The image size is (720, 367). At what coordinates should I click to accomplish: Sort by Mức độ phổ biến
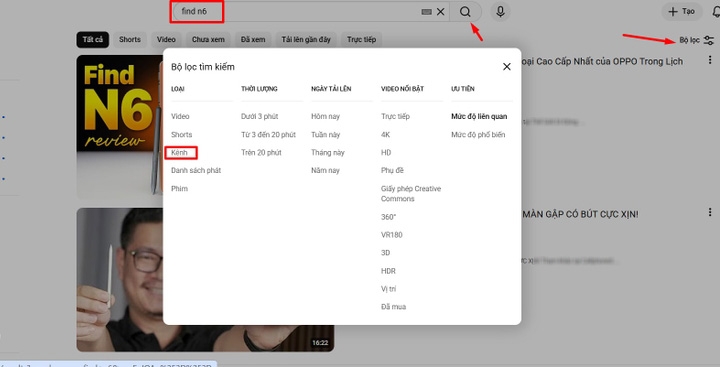478,135
